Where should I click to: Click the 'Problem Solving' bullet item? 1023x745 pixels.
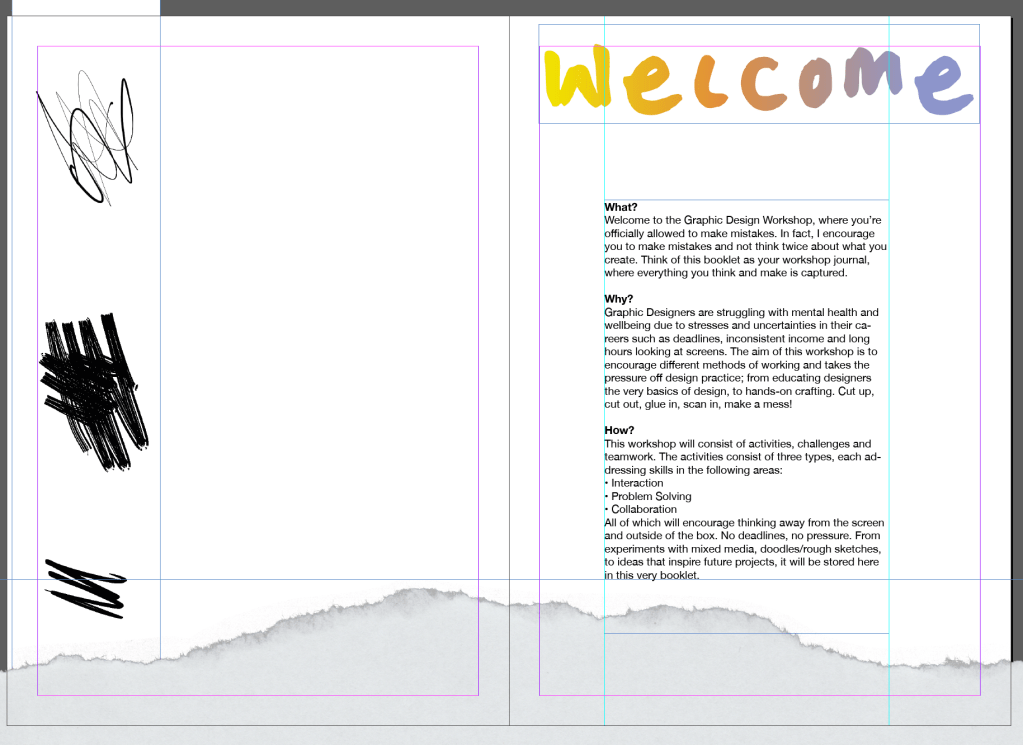pos(651,496)
